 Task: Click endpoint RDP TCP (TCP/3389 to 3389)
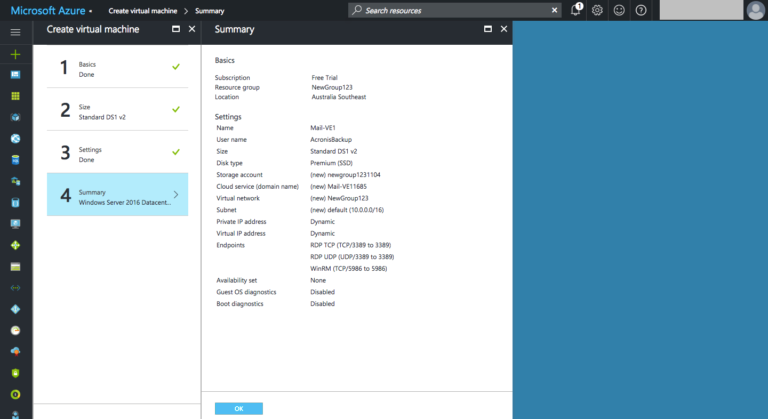click(351, 245)
